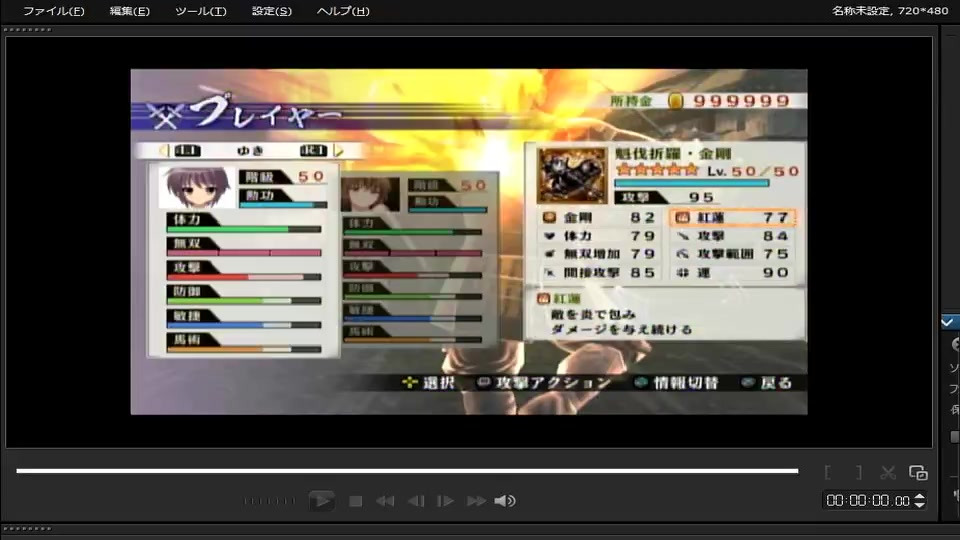Split the clip with the scissors icon
The image size is (960, 540).
[x=888, y=473]
